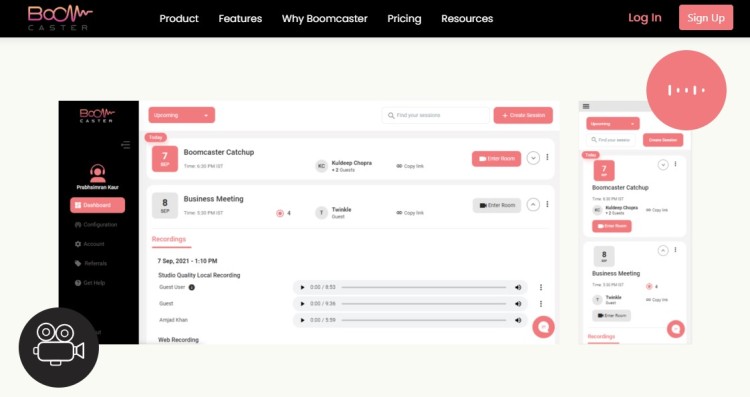Expand the Boomcaster Catchup session with its chevron in the desktop view
The image size is (750, 397).
pos(533,158)
